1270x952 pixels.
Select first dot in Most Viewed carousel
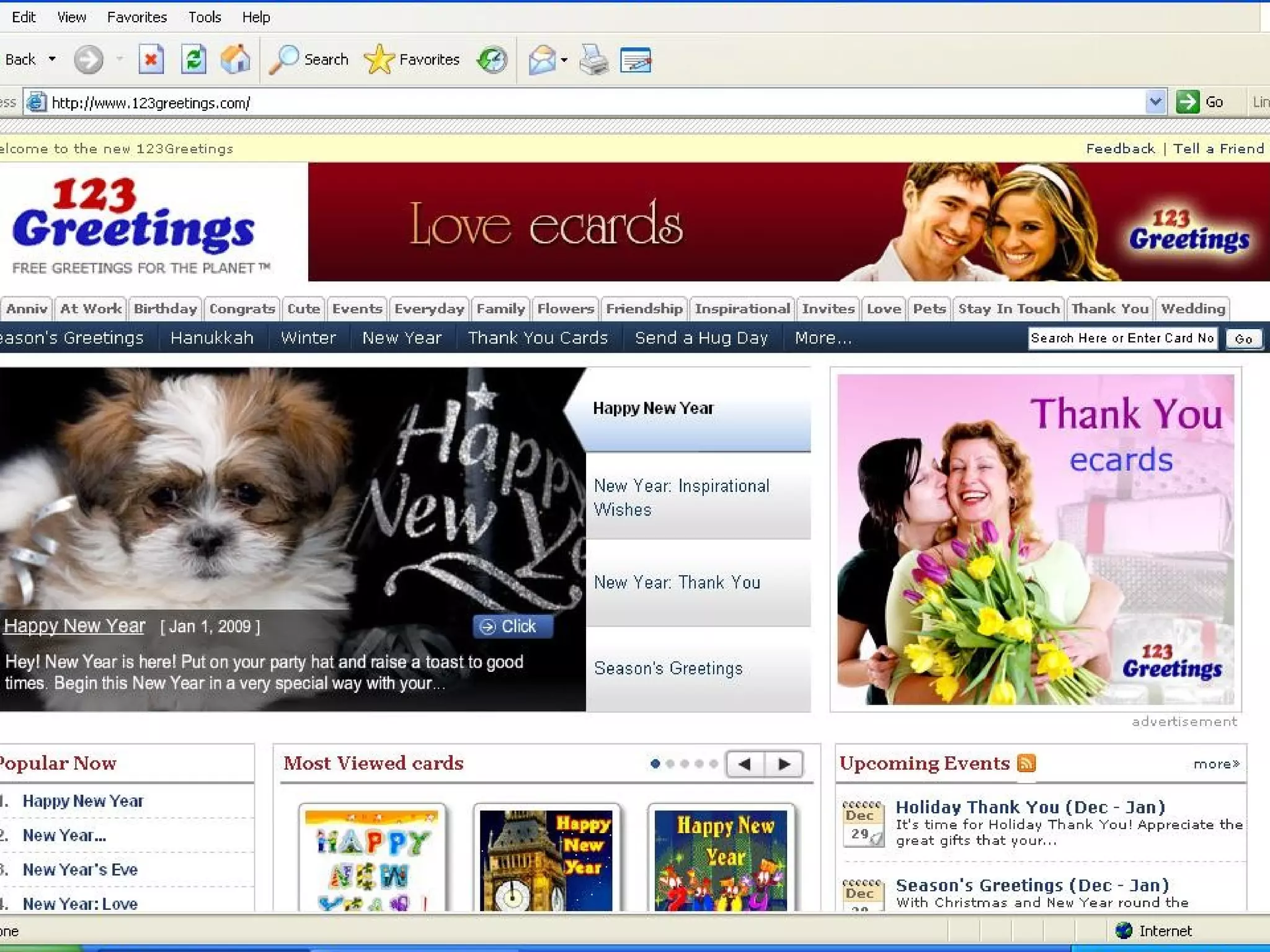click(x=655, y=764)
